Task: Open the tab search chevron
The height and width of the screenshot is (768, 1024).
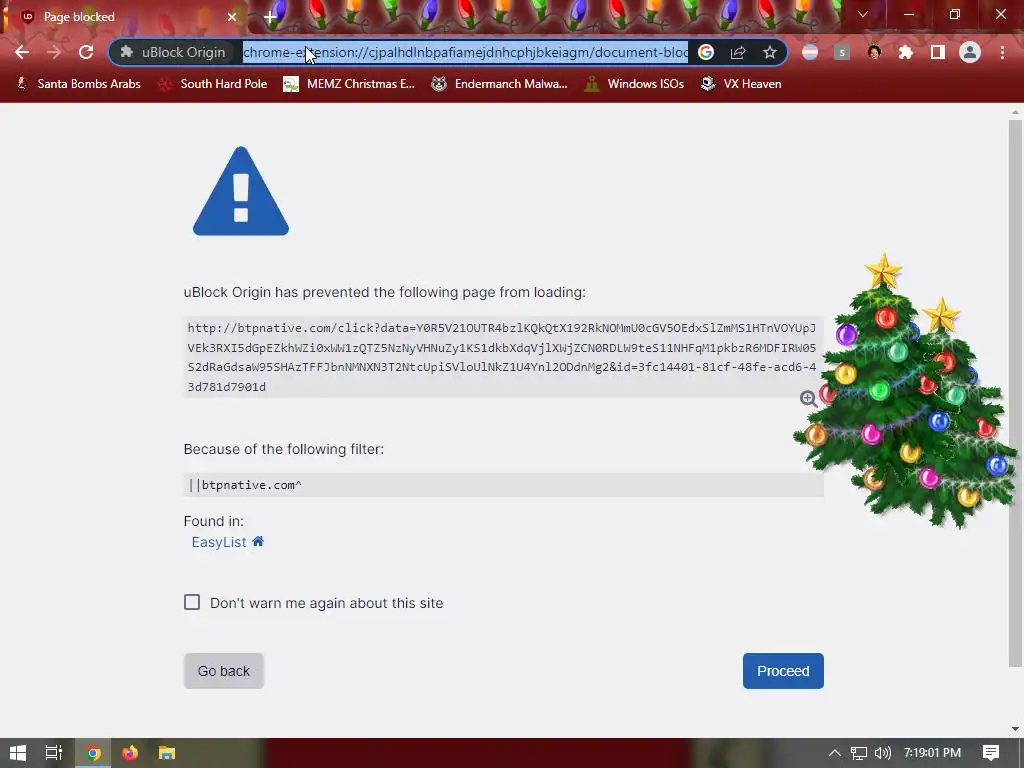Action: click(x=863, y=14)
